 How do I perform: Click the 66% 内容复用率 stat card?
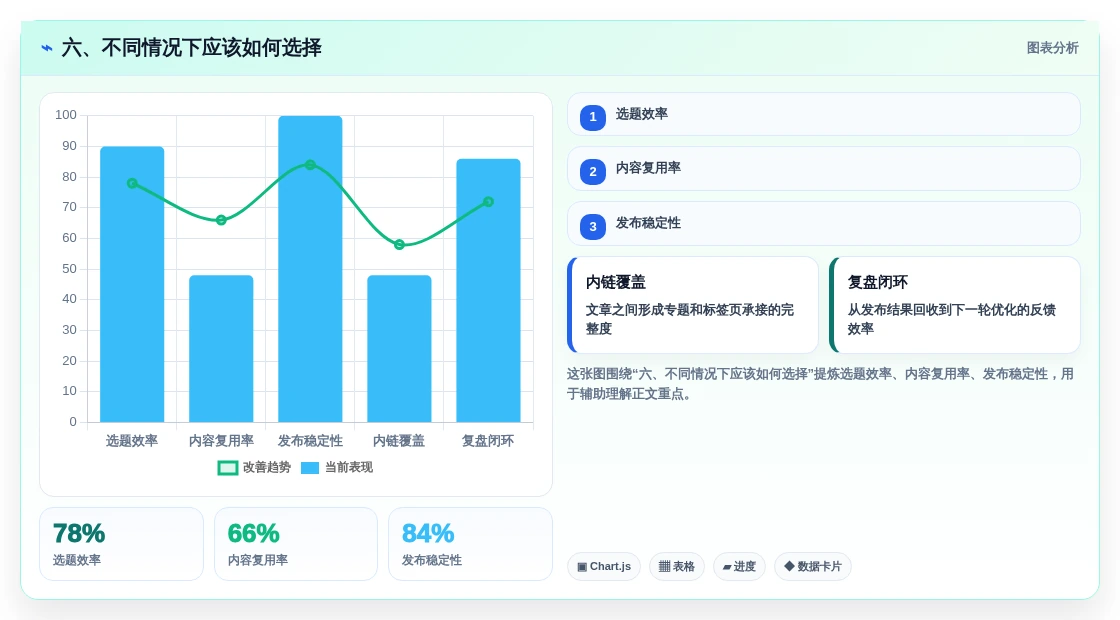296,544
